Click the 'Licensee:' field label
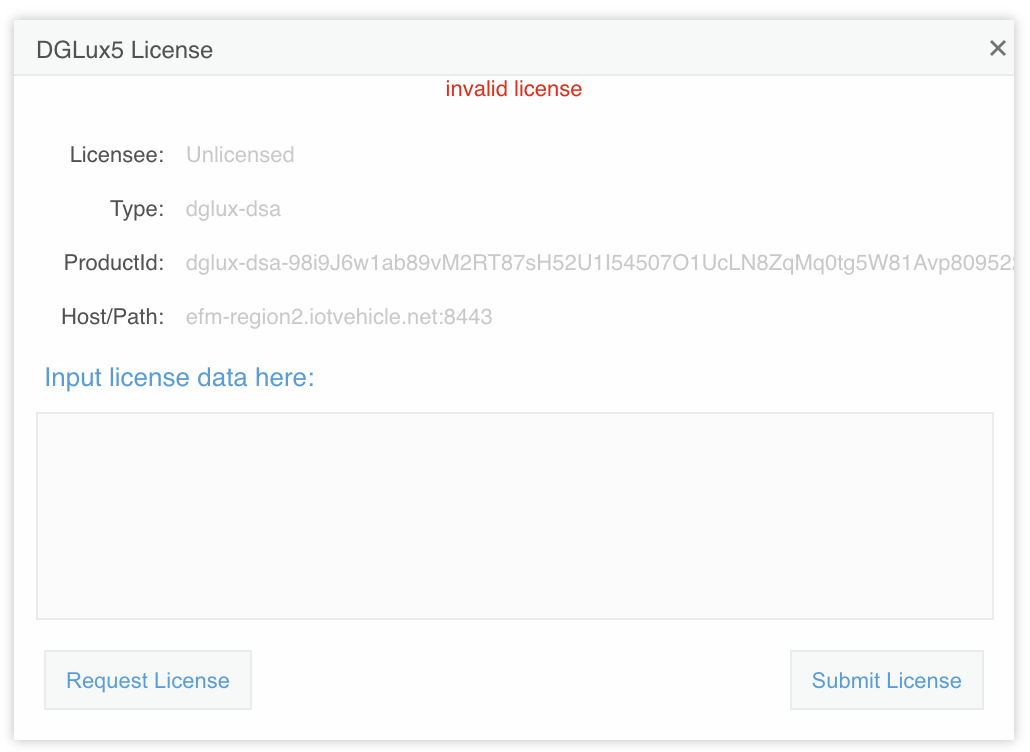The width and height of the screenshot is (1030, 752). [117, 154]
